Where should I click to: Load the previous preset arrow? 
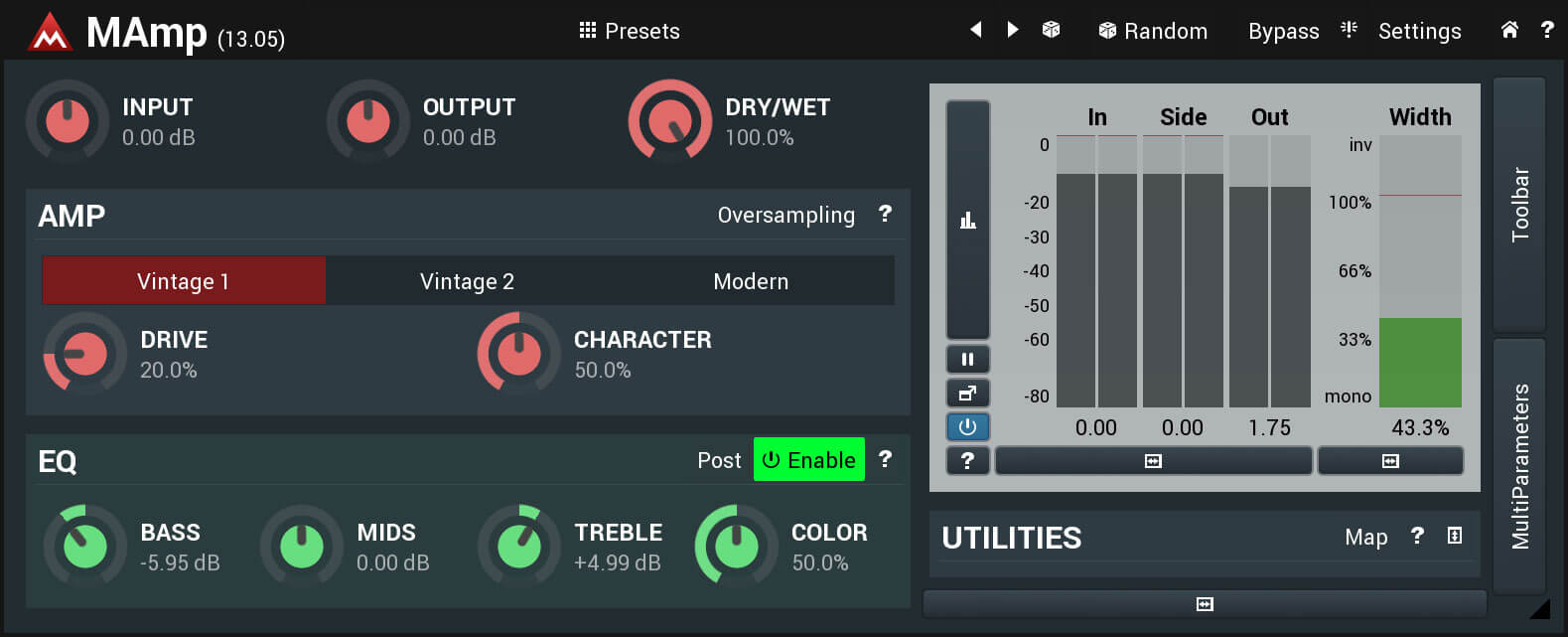pos(976,30)
